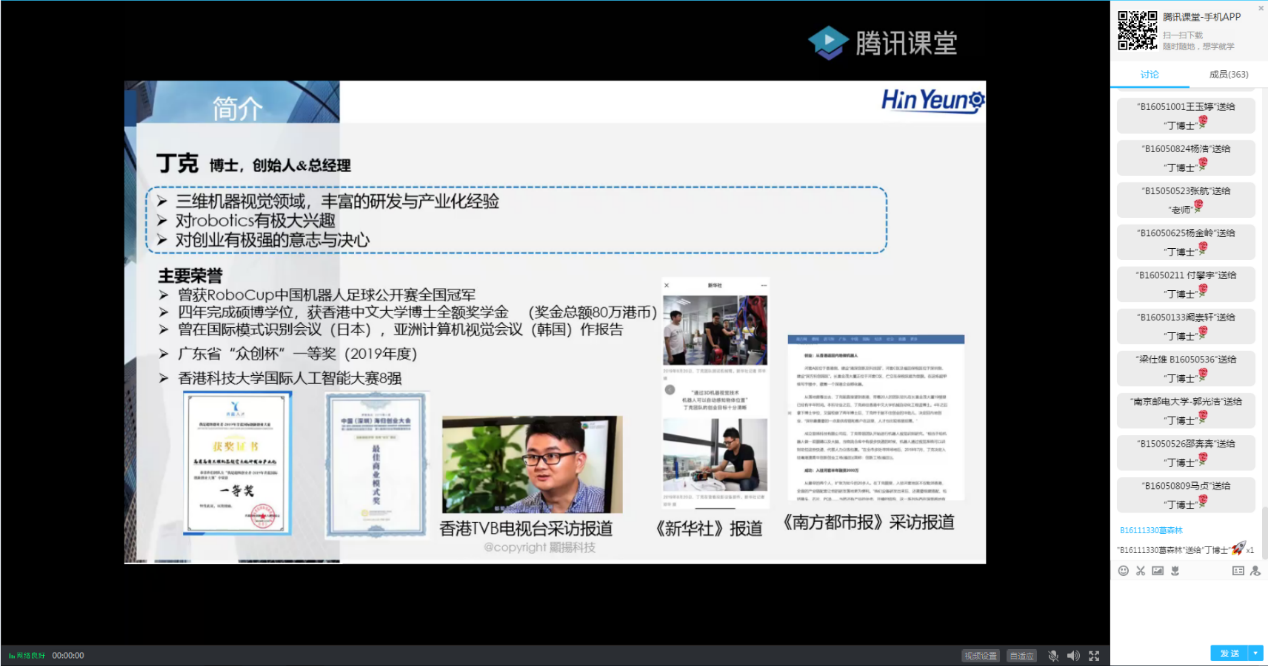Screen dimensions: 1268x666
Task: Click the card-style icon in chat toolbar
Action: click(x=1238, y=570)
